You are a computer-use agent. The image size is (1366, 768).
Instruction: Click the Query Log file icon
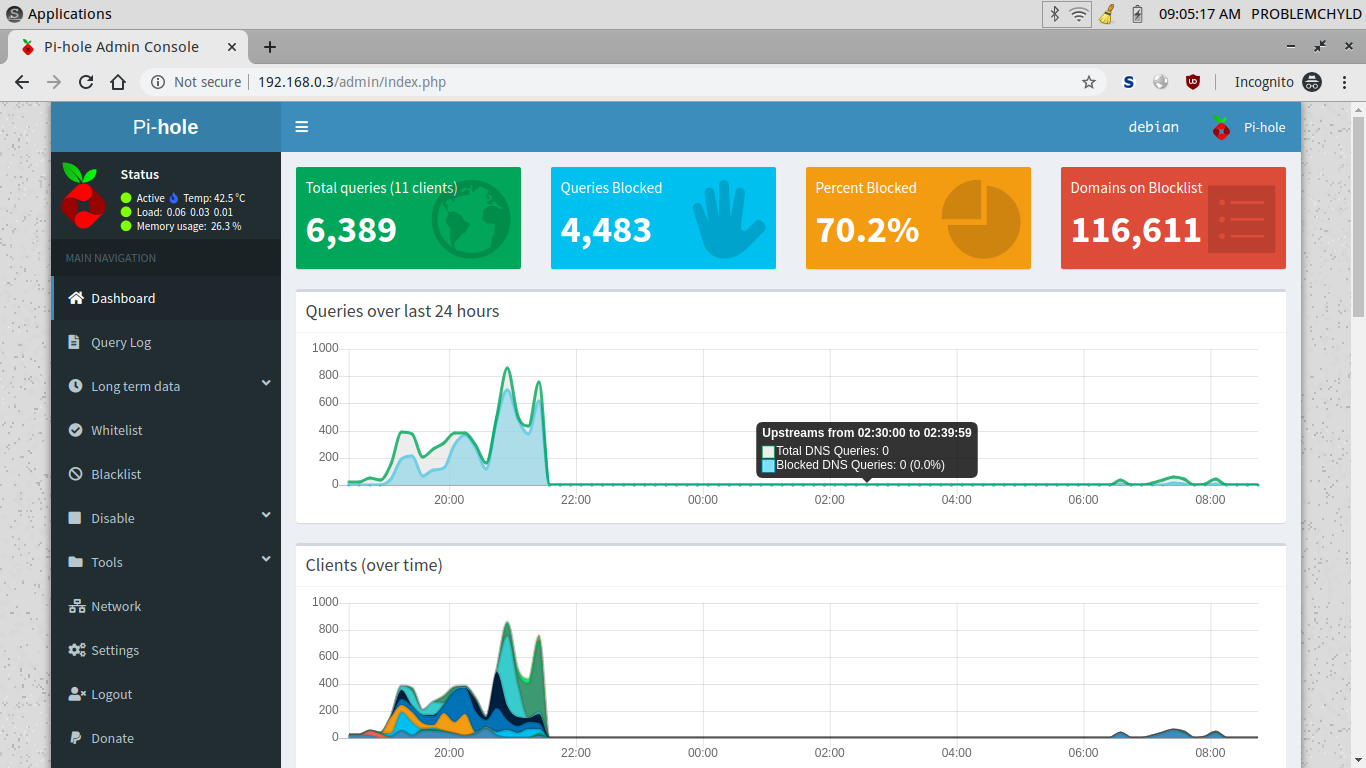click(x=74, y=342)
